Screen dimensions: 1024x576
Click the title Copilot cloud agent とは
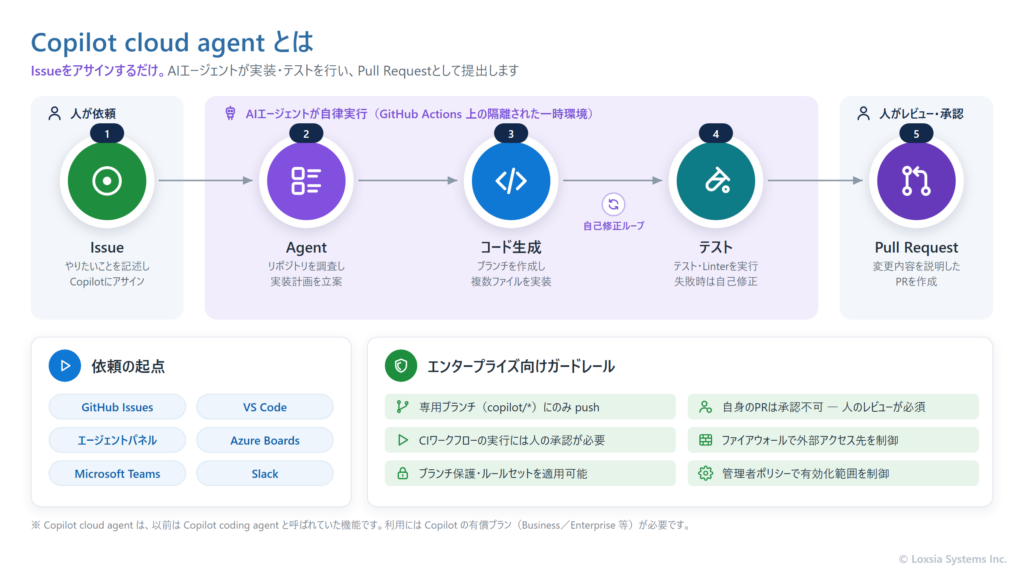coord(172,42)
